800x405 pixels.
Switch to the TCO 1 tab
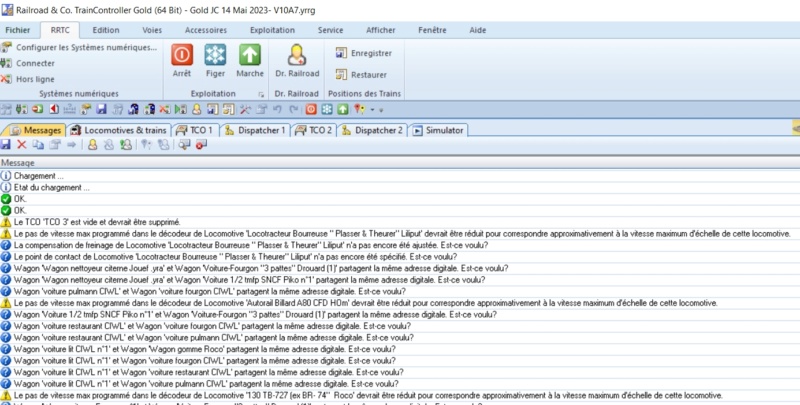coord(196,131)
